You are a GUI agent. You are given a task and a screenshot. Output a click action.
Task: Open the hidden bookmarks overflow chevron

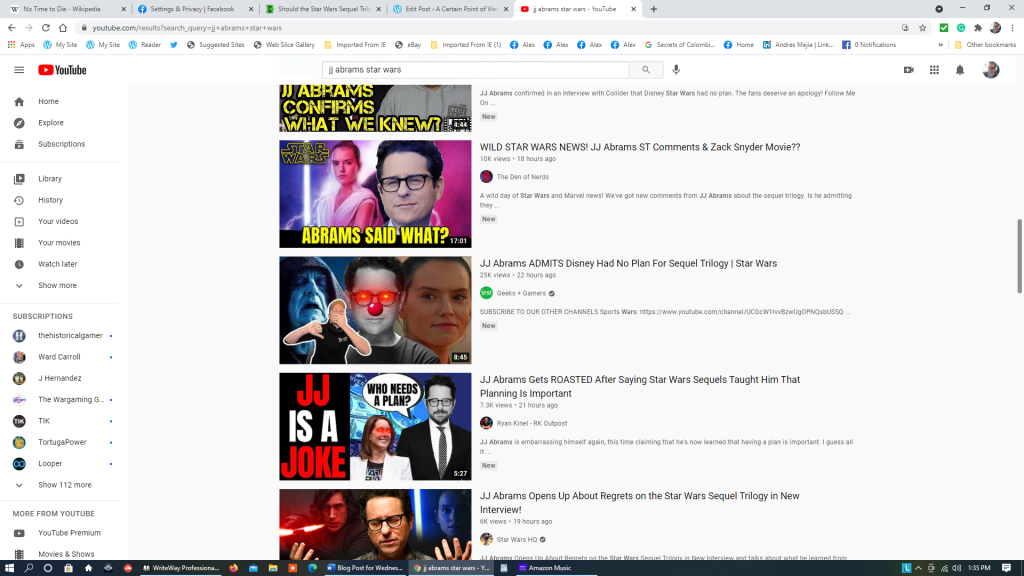940,45
